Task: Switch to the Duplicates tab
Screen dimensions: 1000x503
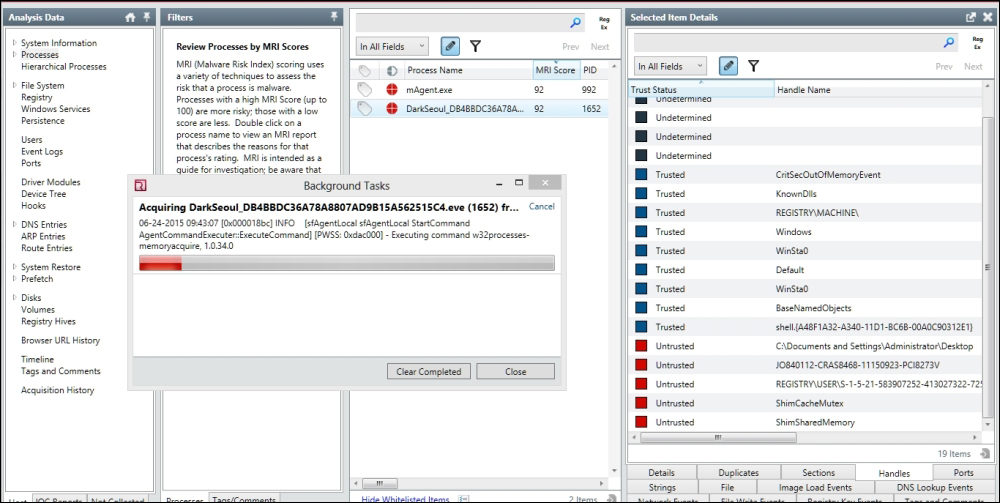Action: click(x=739, y=472)
